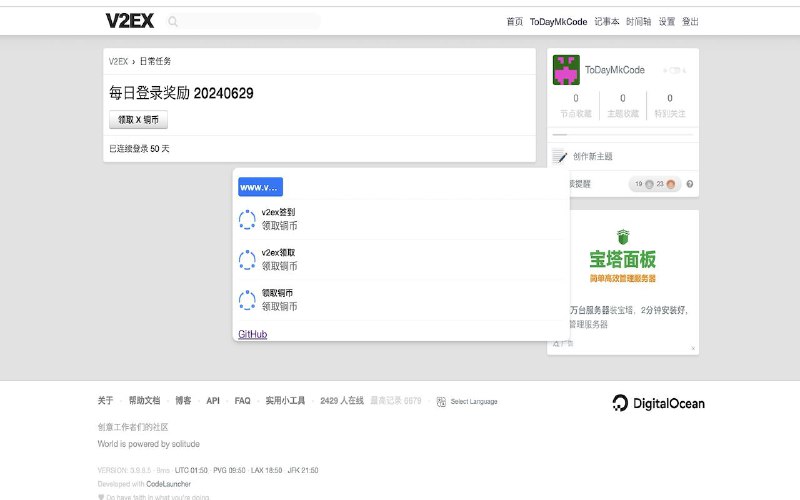Open 节点收藏 count

tap(576, 105)
